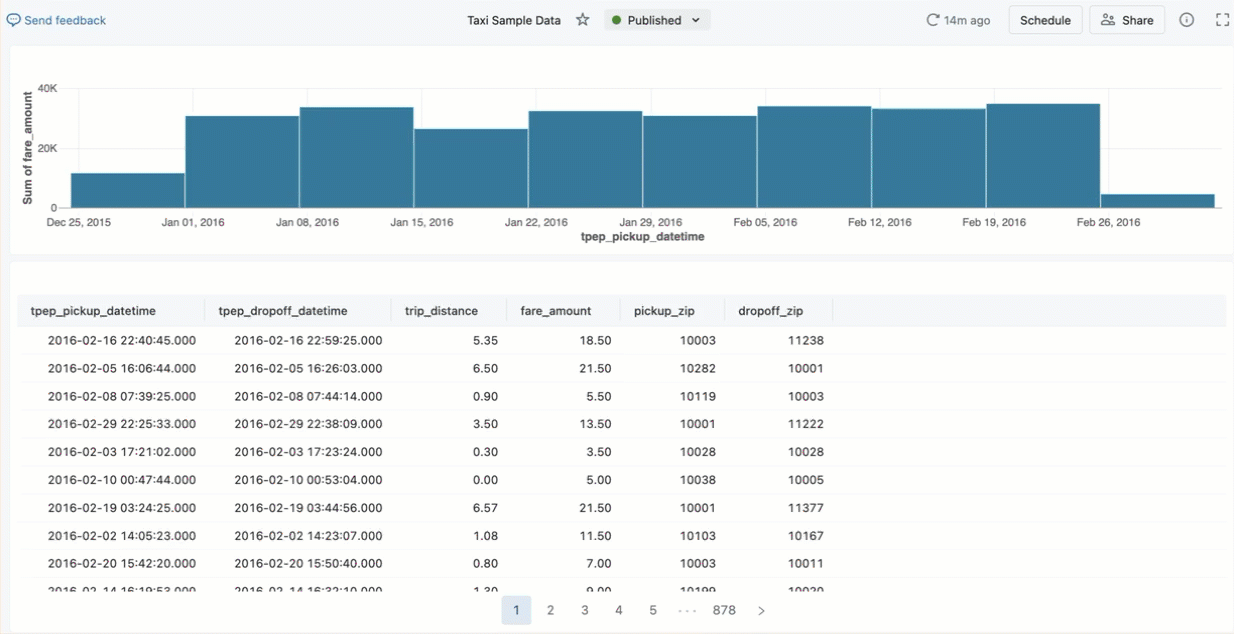Click the dropoff_zip column header
Viewport: 1234px width, 634px height.
(x=770, y=311)
